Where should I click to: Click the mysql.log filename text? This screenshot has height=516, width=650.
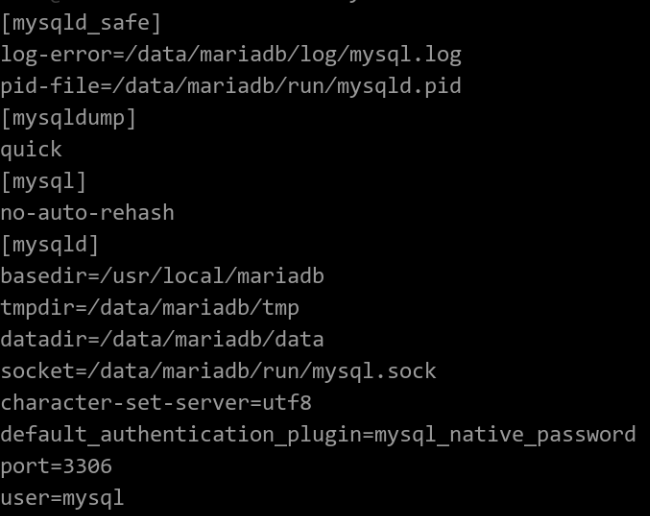click(x=405, y=55)
